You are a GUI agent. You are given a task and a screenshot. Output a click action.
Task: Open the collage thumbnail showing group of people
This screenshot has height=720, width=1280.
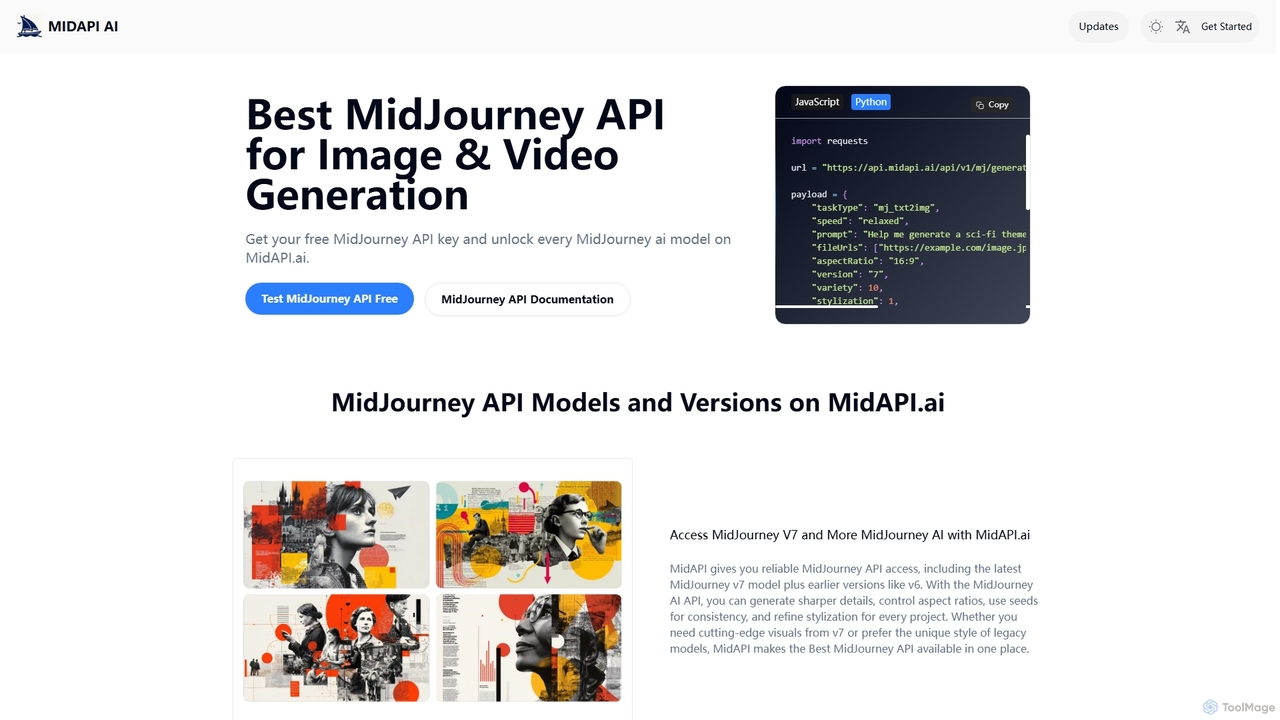tap(336, 648)
